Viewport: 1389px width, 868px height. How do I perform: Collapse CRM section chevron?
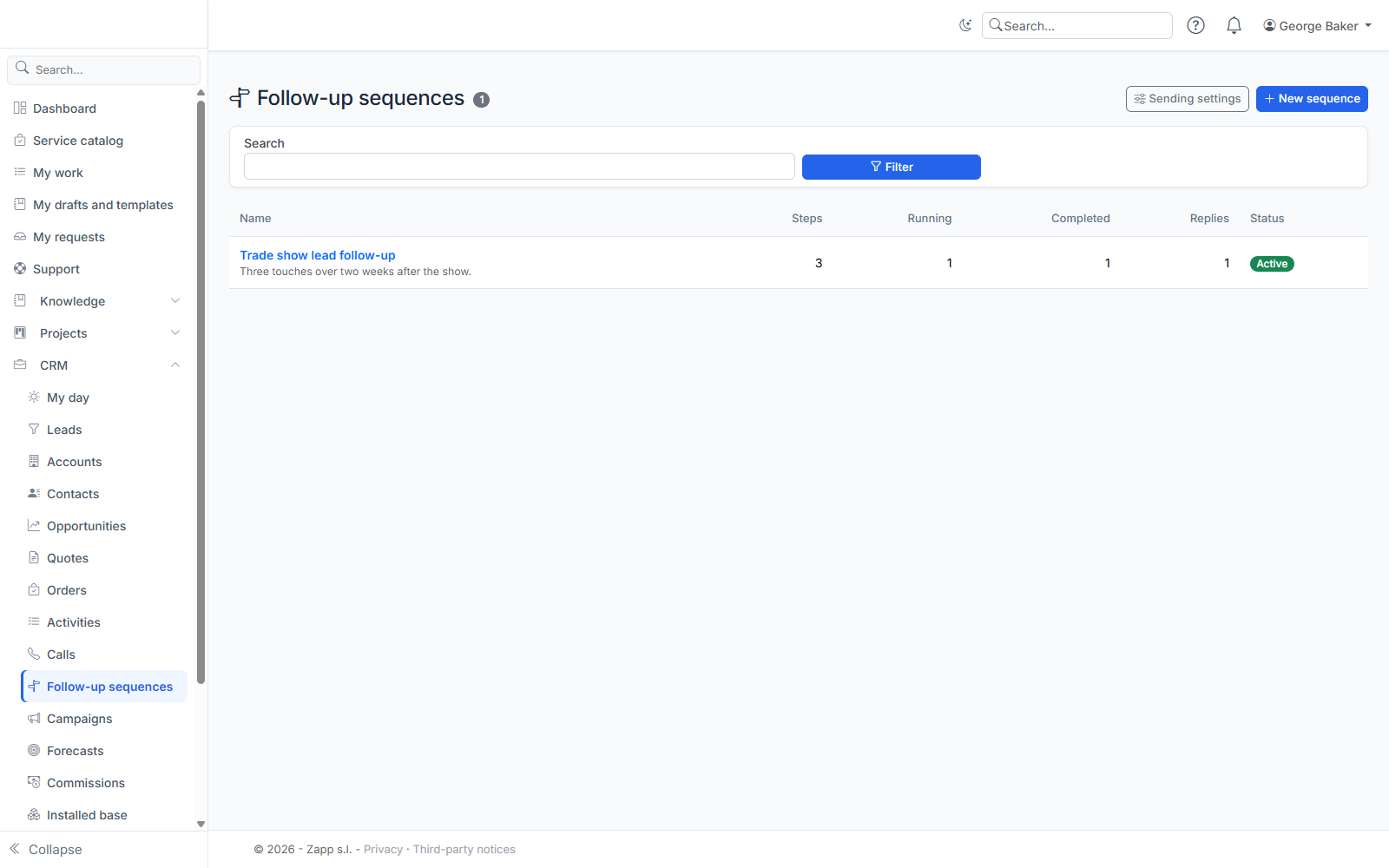[175, 365]
